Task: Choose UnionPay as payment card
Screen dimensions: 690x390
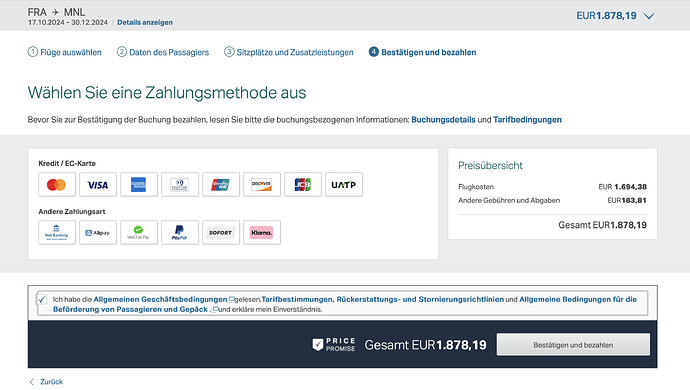Action: (220, 184)
